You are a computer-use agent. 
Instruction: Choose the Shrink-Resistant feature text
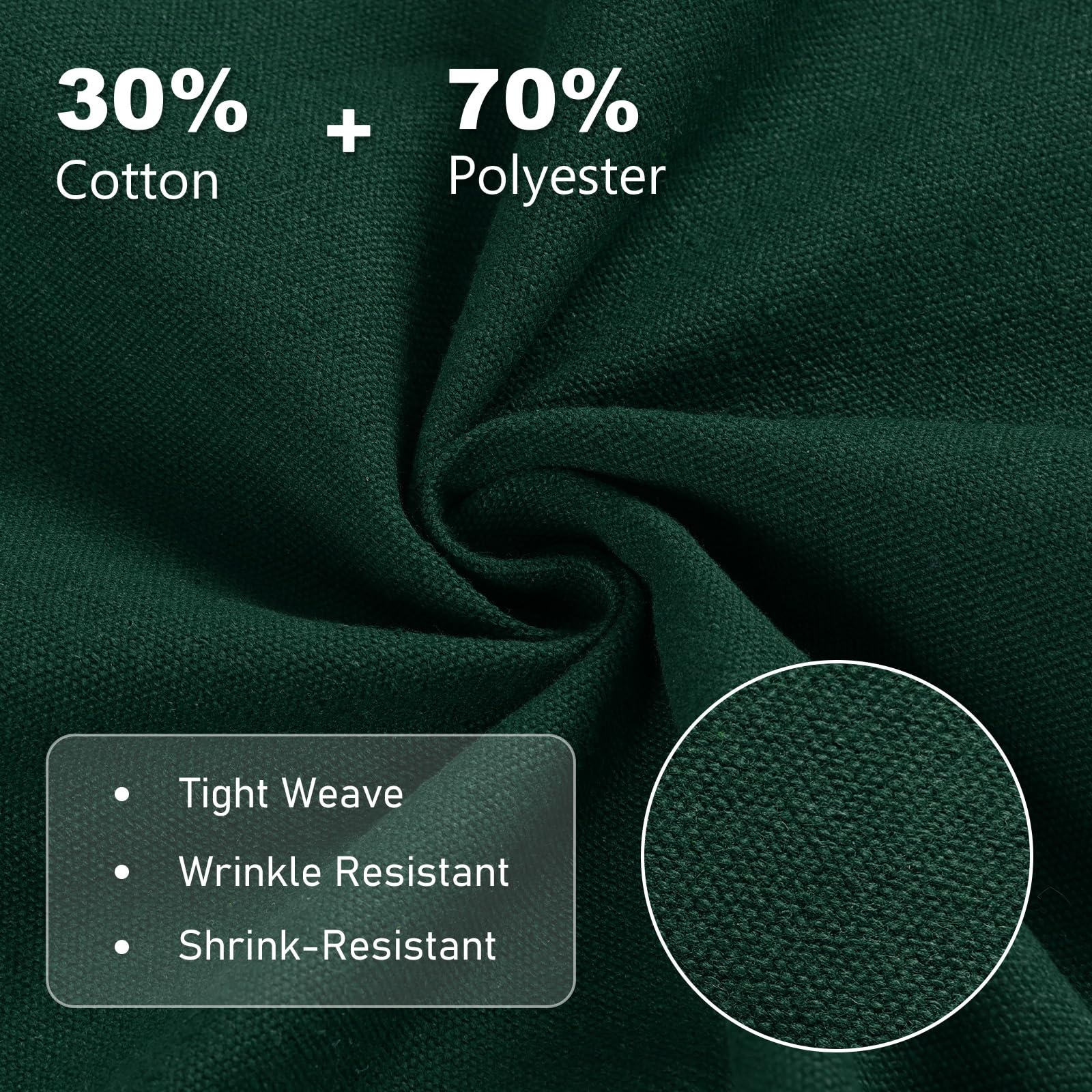click(337, 946)
